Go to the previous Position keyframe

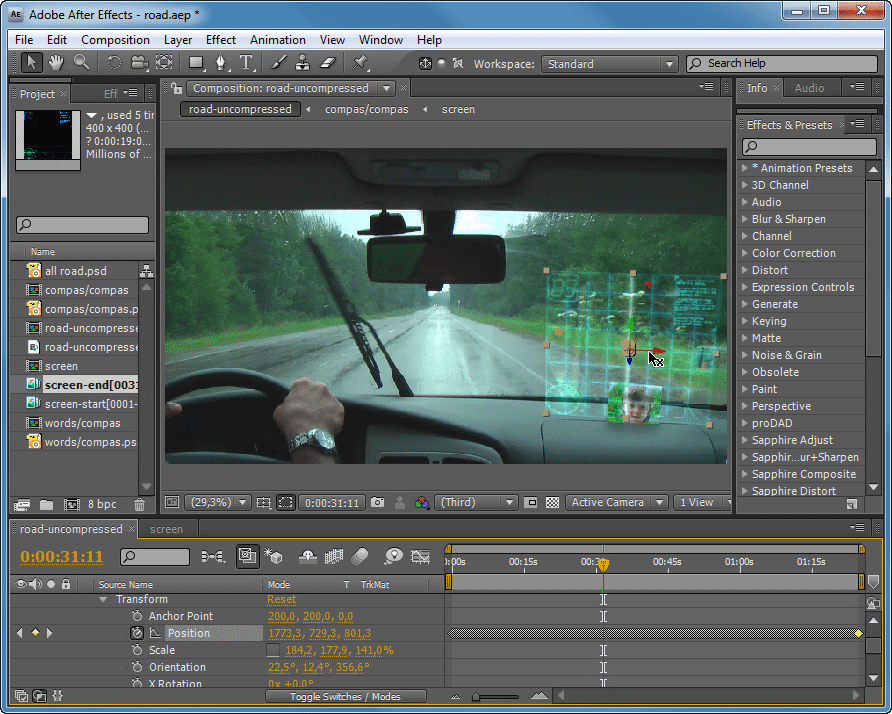20,633
